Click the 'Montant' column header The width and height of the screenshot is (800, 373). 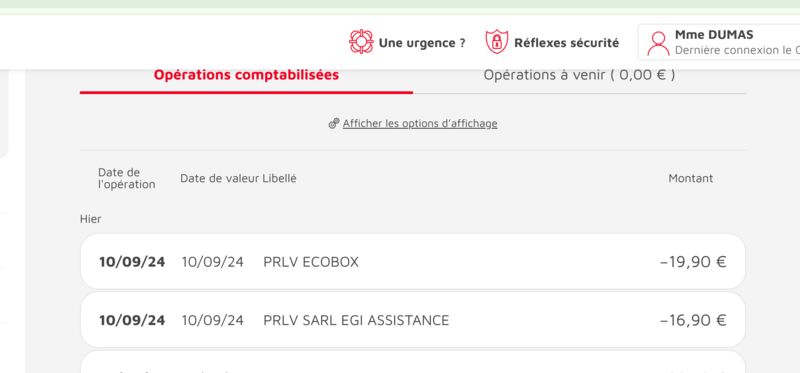point(691,179)
